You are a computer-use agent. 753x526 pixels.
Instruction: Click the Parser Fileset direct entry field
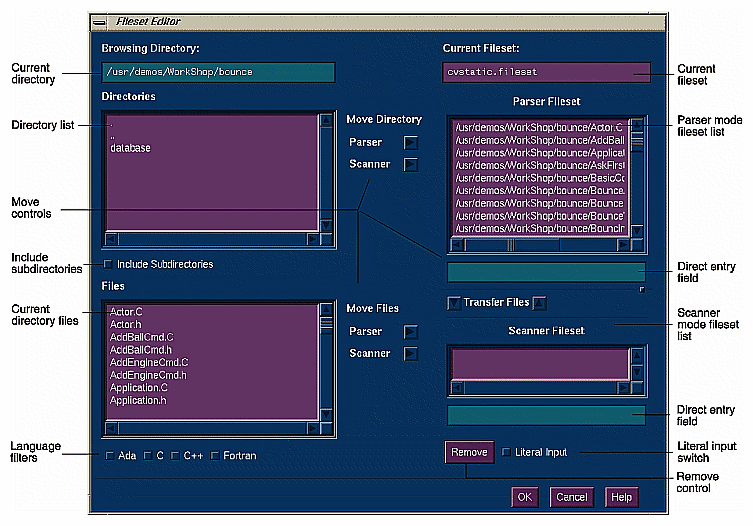click(x=547, y=272)
